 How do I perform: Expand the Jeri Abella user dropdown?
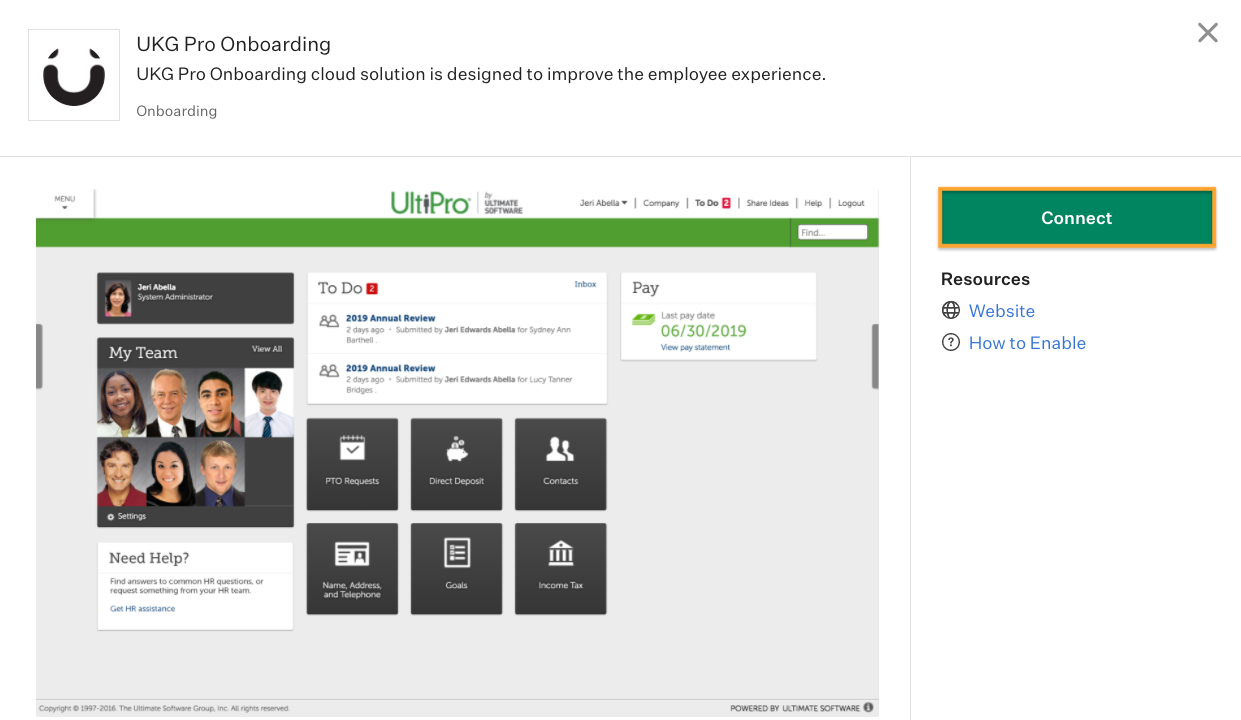tap(604, 203)
